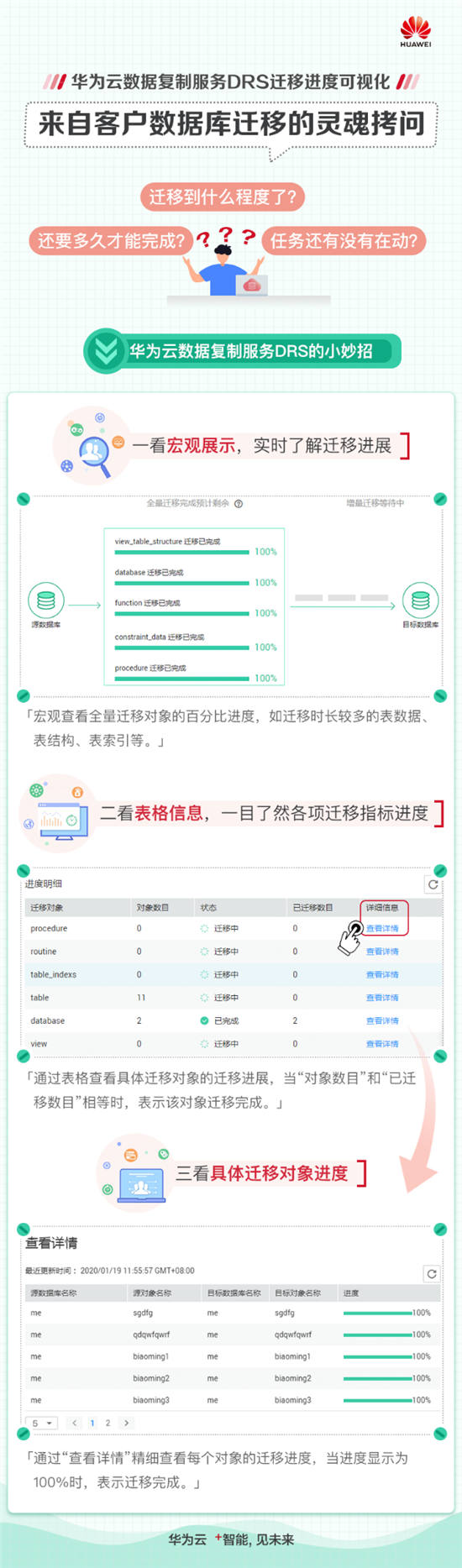The height and width of the screenshot is (1568, 462).
Task: Click the object count 11 for table
Action: coord(141,998)
